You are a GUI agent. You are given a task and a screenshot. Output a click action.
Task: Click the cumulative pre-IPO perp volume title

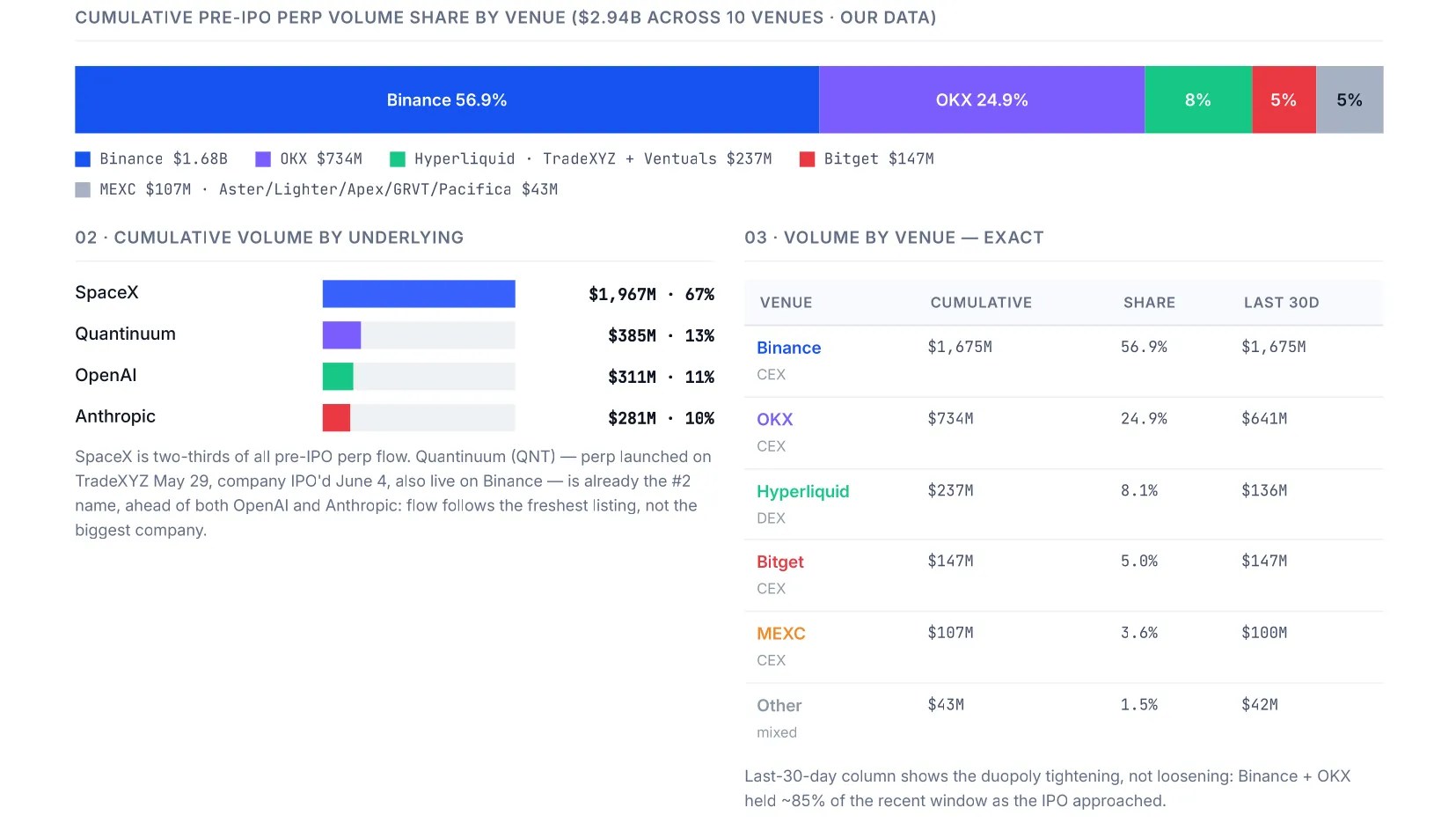pos(506,18)
